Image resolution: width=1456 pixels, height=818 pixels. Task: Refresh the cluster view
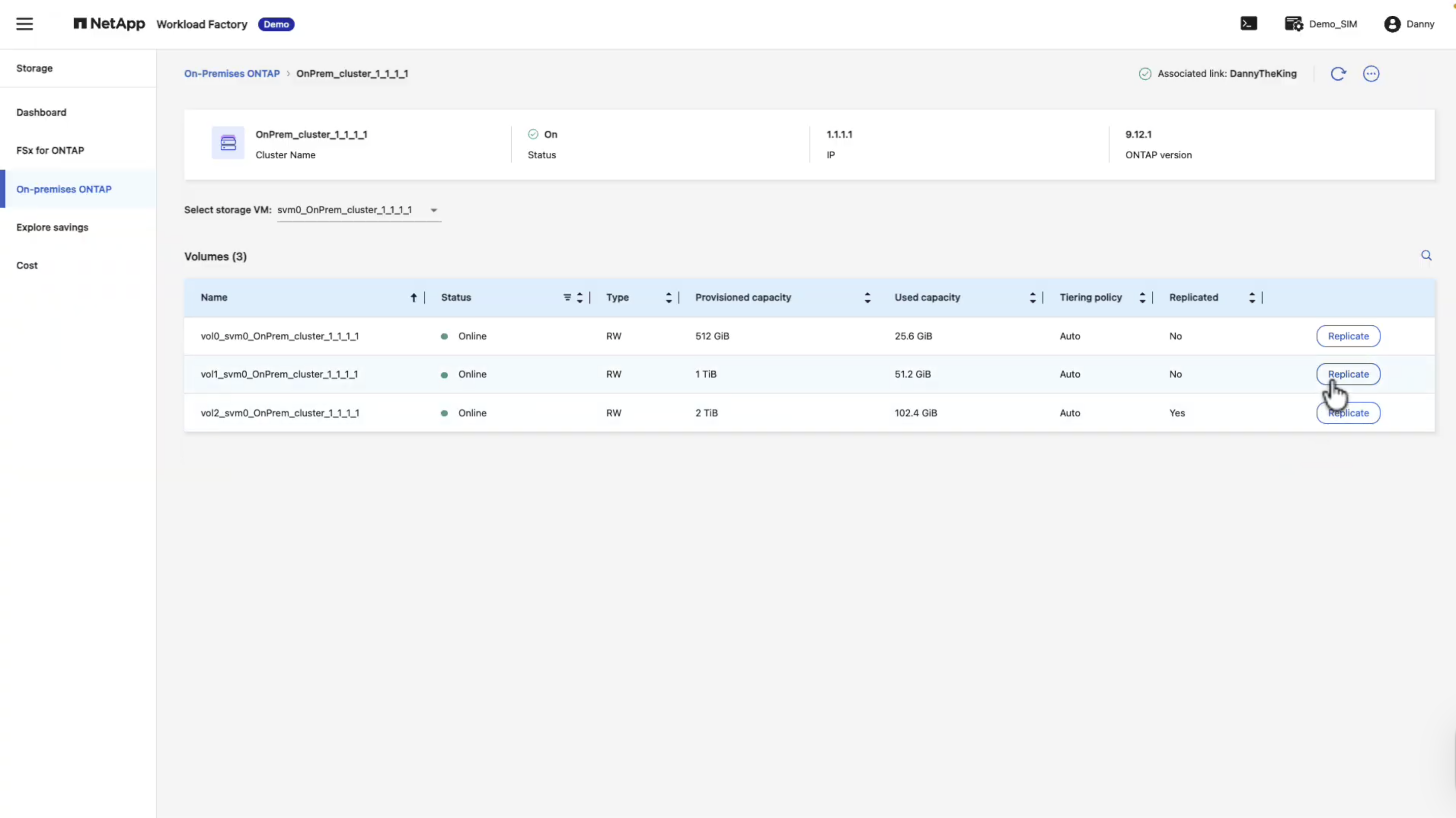(x=1338, y=74)
